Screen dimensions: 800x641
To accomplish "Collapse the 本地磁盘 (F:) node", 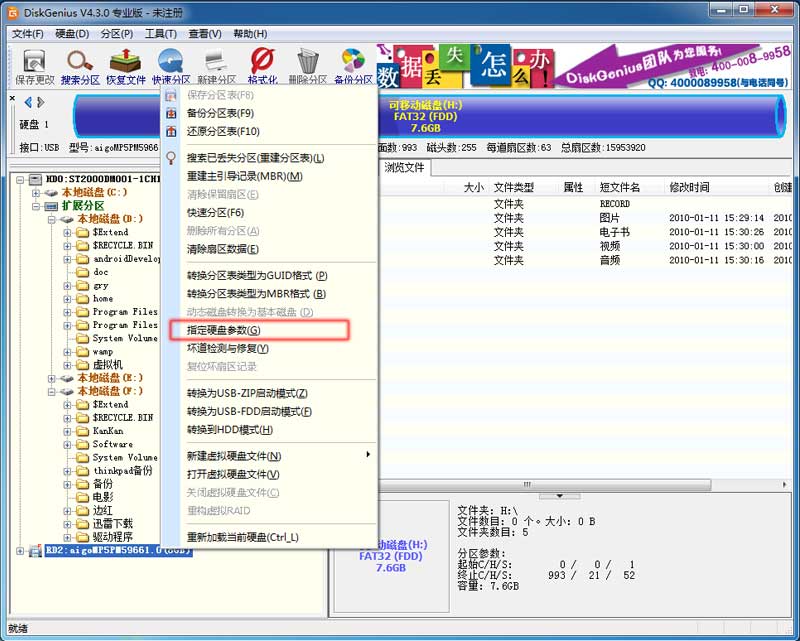I will tap(52, 391).
